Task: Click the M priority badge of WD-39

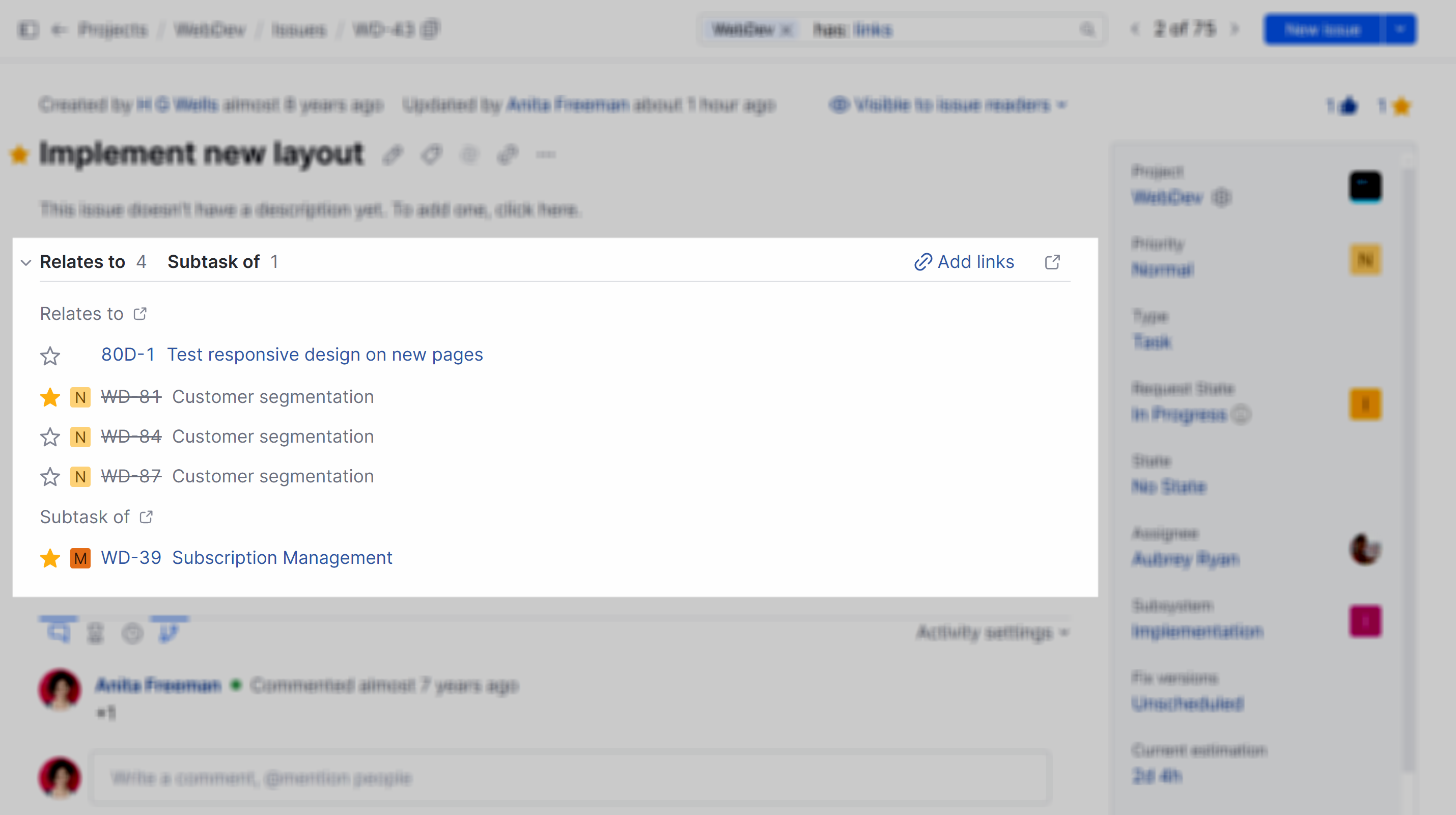Action: click(x=80, y=558)
